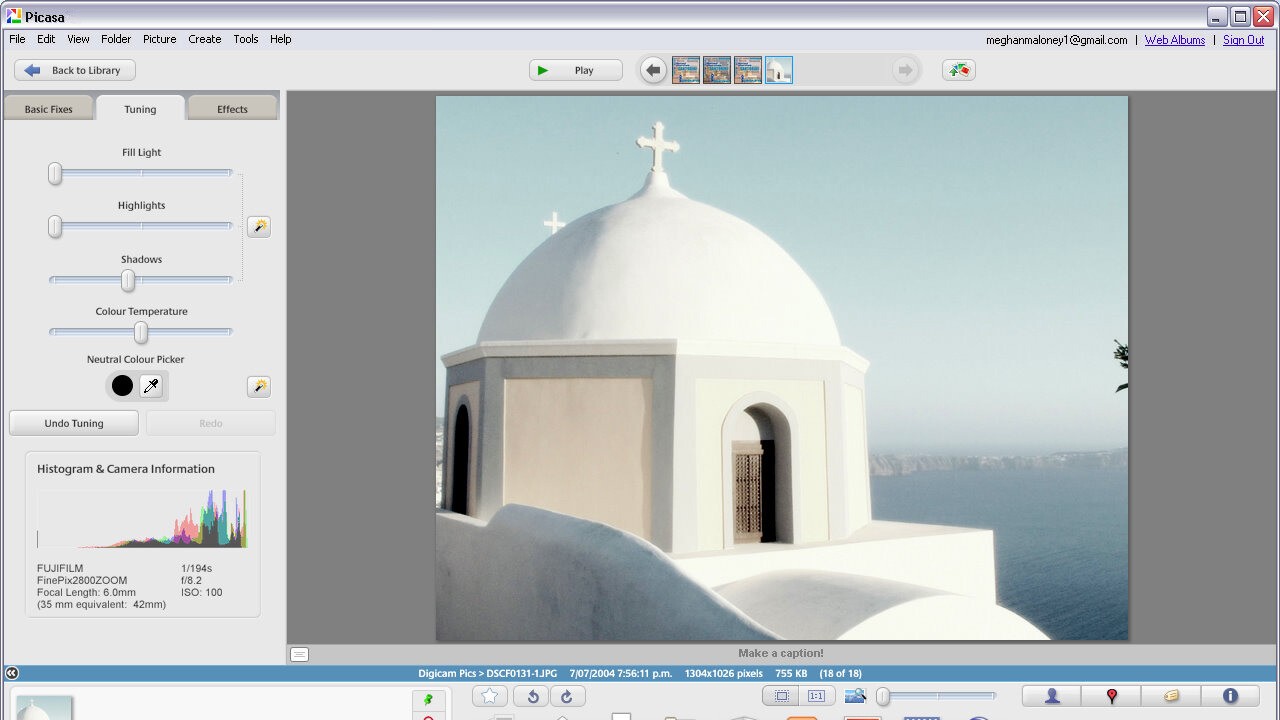Viewport: 1280px width, 720px height.
Task: Open the Tools menu
Action: pos(246,39)
